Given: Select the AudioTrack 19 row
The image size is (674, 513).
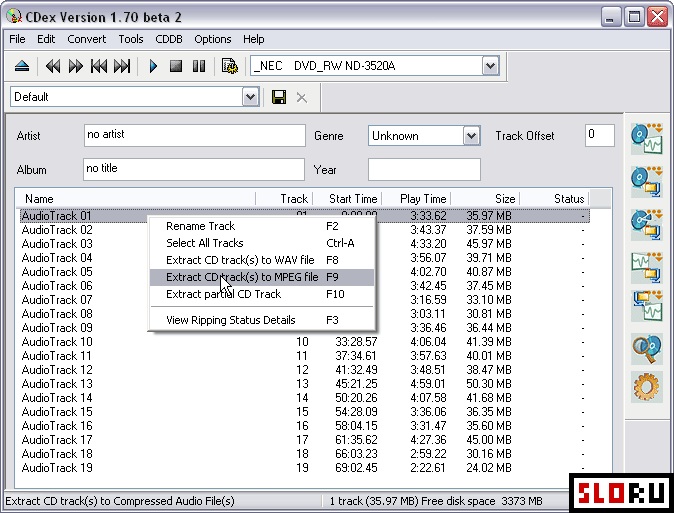Looking at the screenshot, I should (305, 468).
